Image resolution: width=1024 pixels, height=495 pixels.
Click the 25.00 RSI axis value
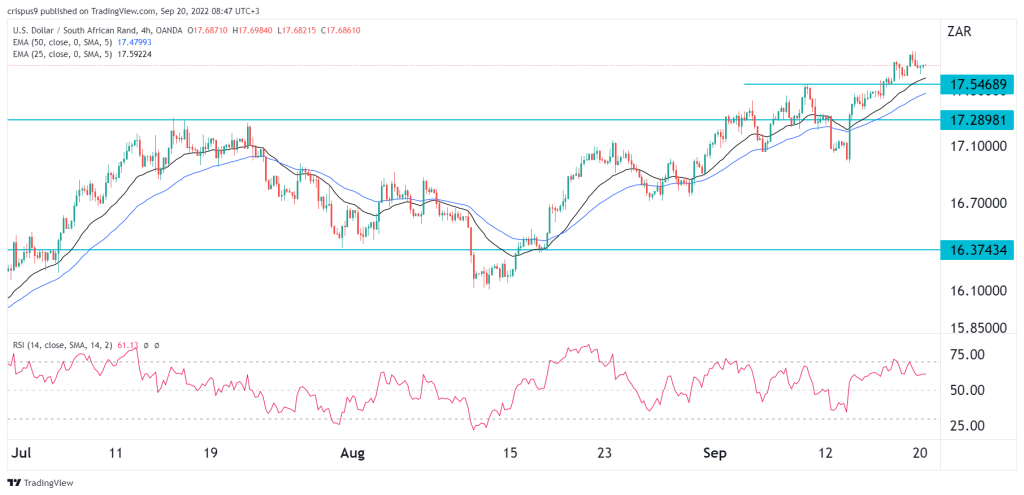(967, 426)
